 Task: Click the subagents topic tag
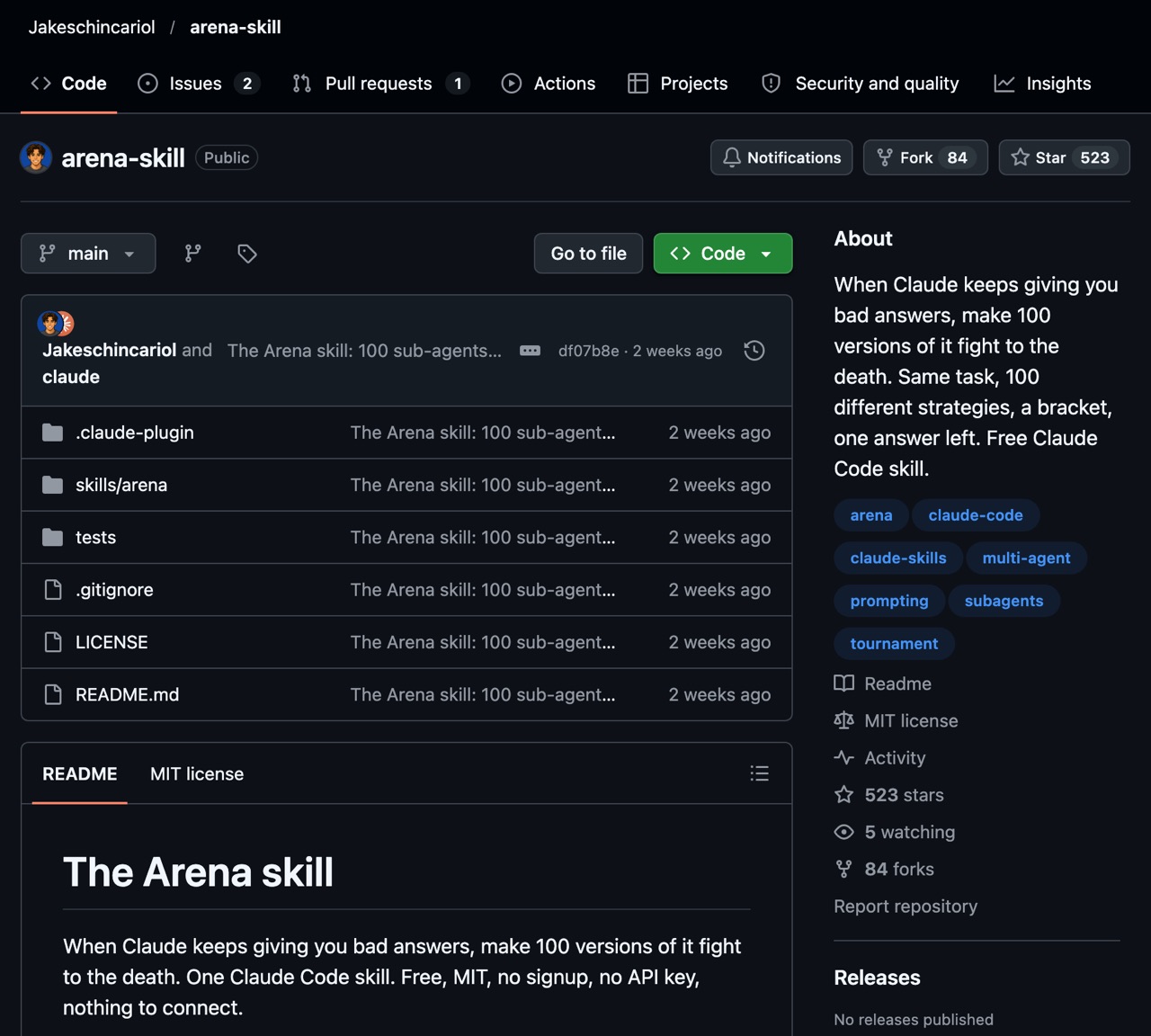click(1004, 601)
